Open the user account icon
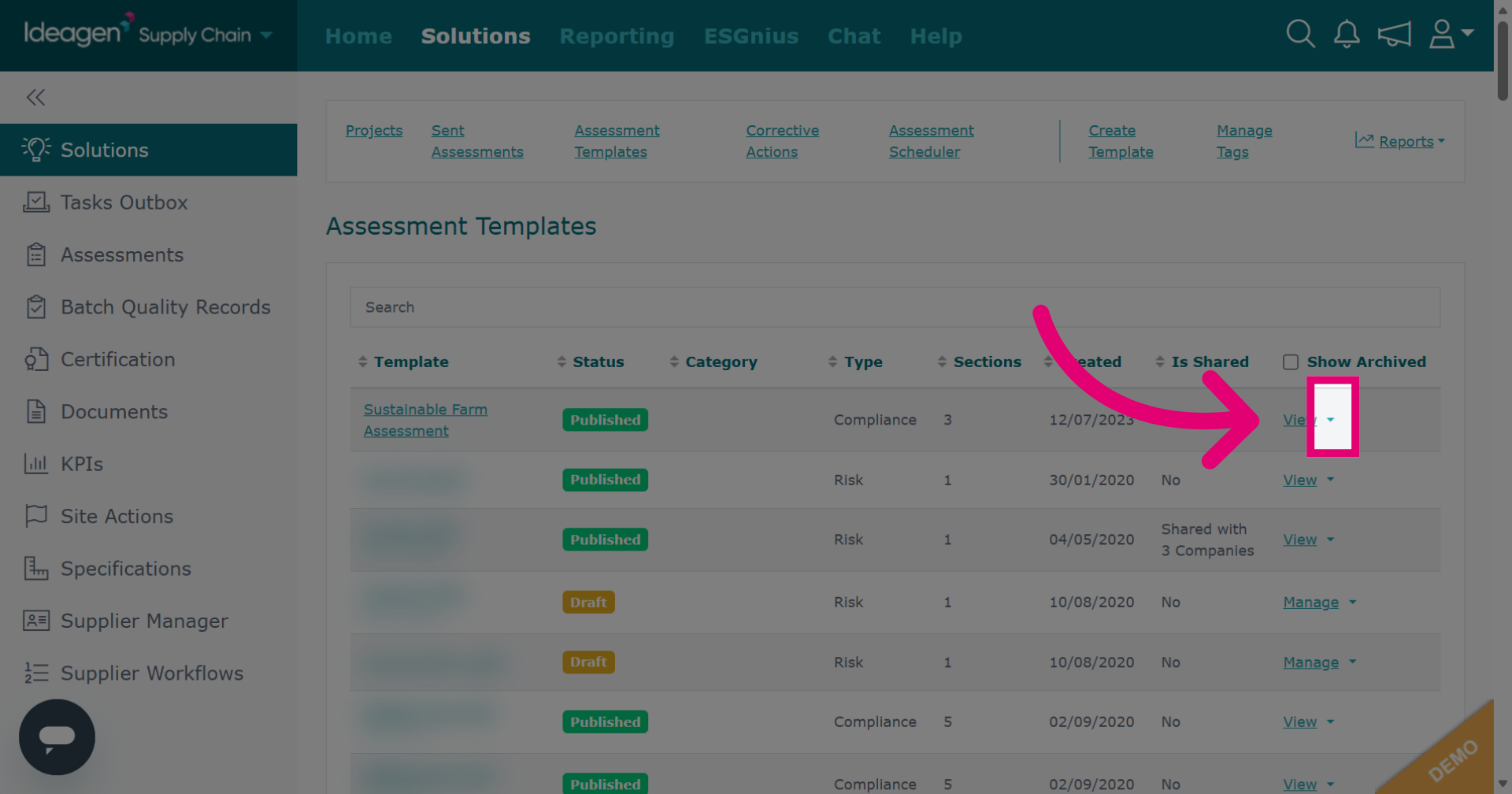Screen dimensions: 1512x794 coord(1441,34)
